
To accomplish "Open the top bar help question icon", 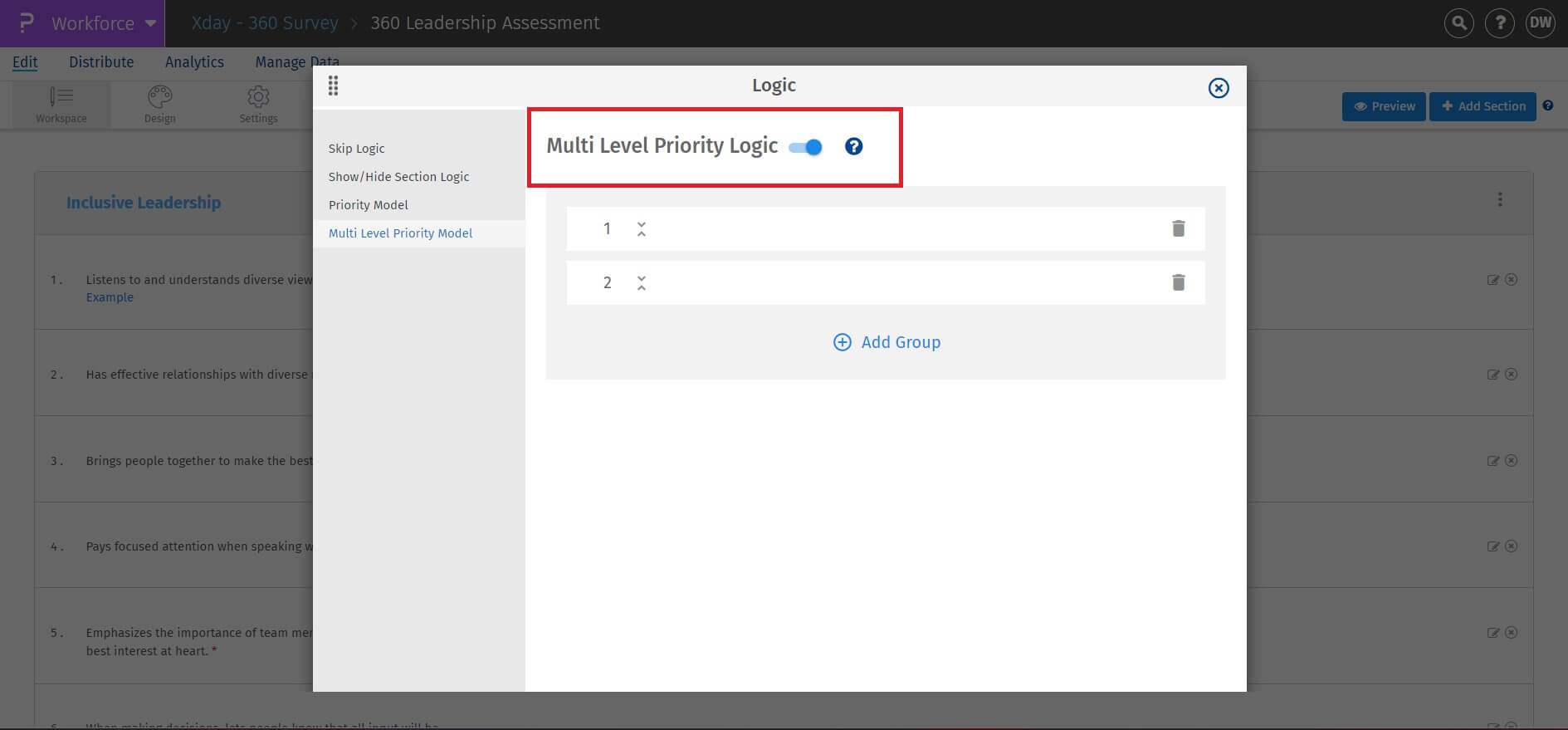I will 1499,23.
